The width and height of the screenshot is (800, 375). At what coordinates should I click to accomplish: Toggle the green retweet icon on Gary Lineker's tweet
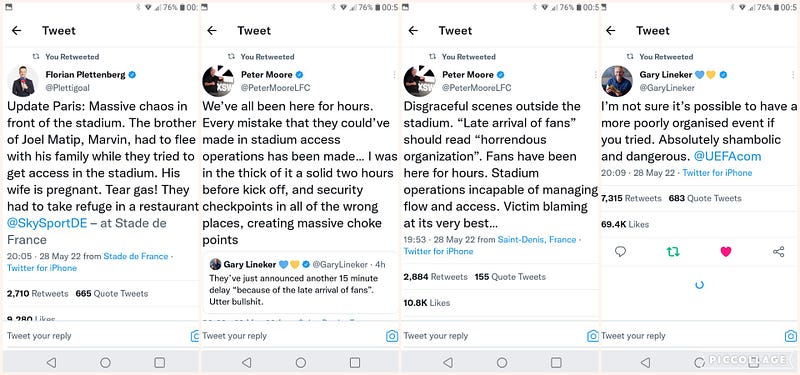click(673, 251)
